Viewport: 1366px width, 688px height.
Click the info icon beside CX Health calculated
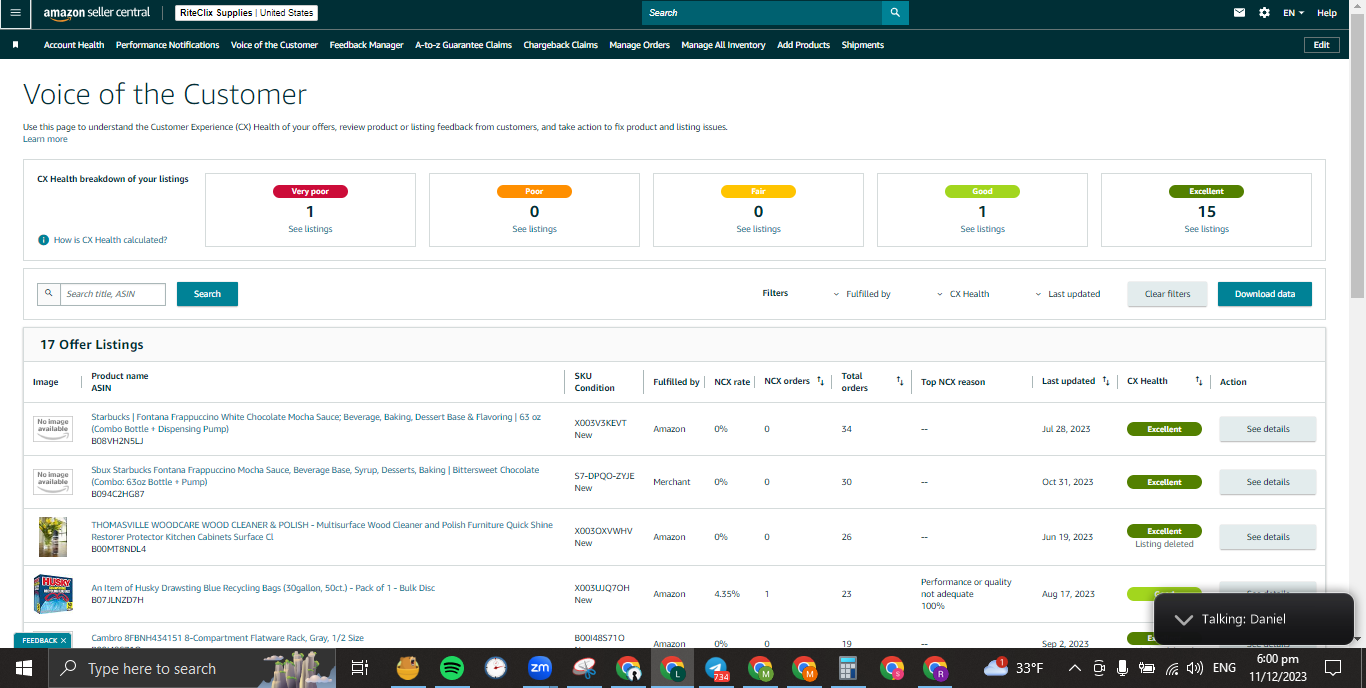pyautogui.click(x=43, y=240)
